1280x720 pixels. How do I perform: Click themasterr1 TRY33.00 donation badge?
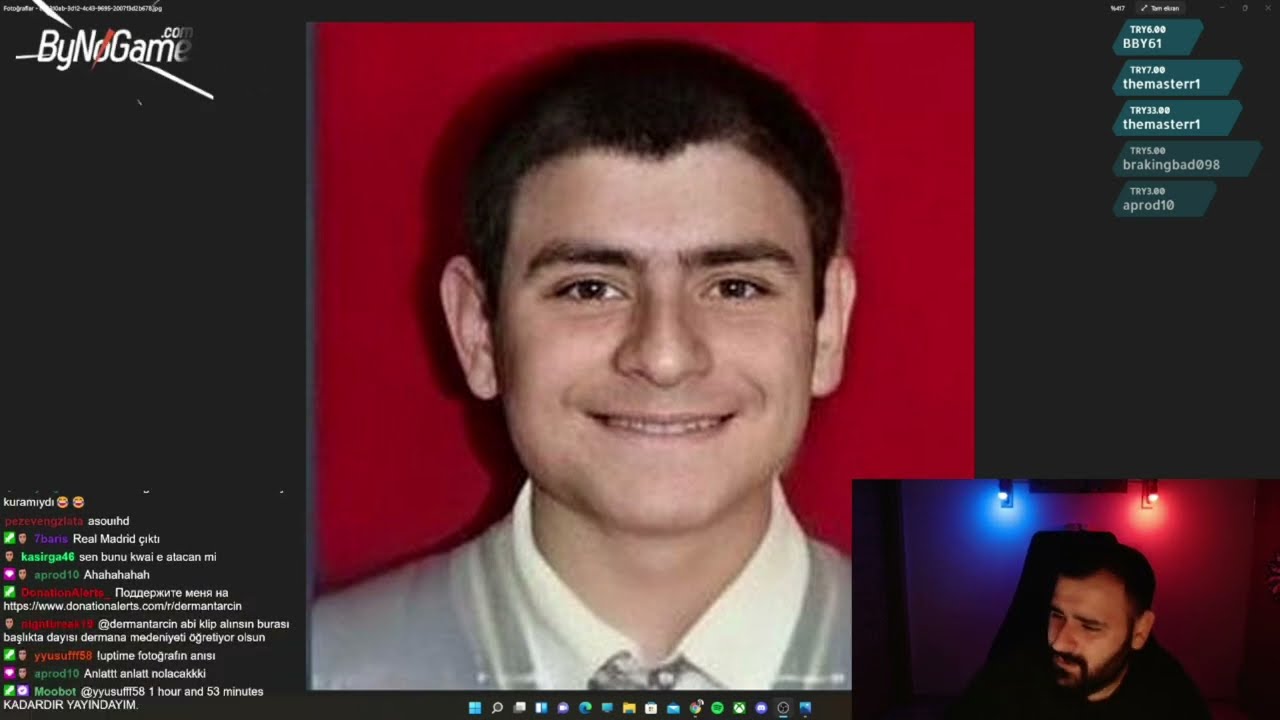tap(1177, 117)
